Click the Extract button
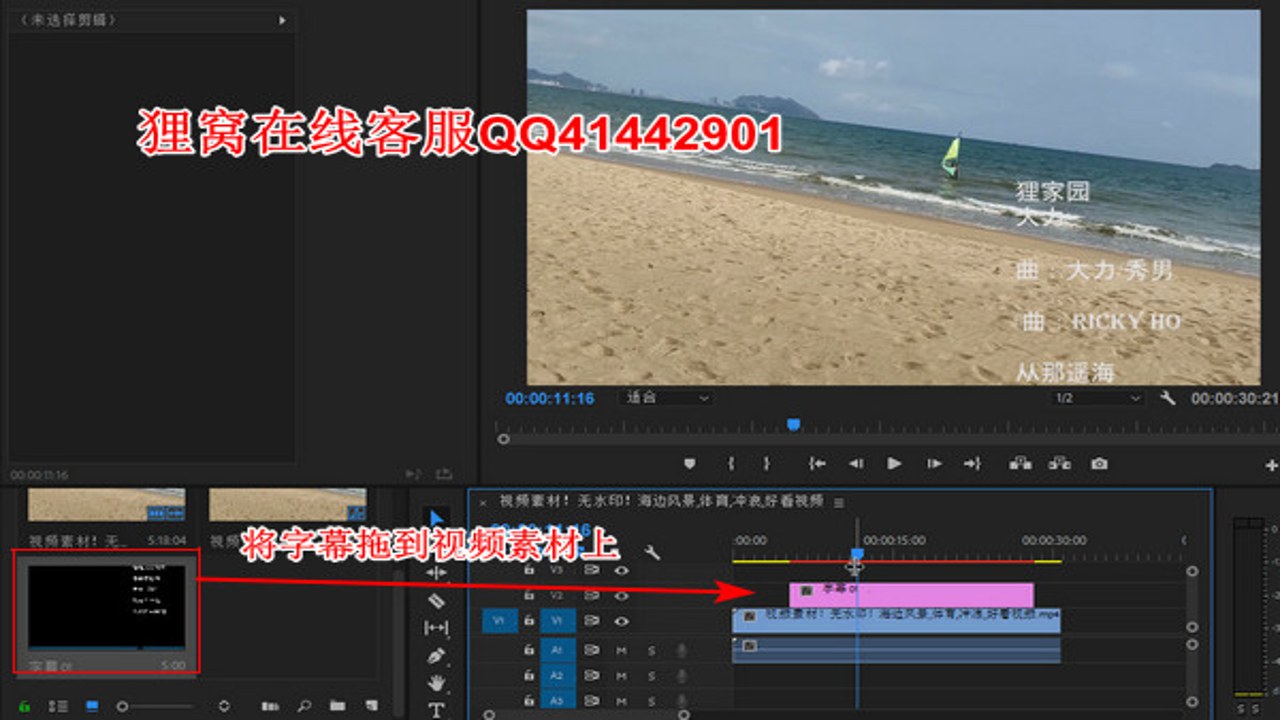Viewport: 1280px width, 720px height. [1060, 464]
